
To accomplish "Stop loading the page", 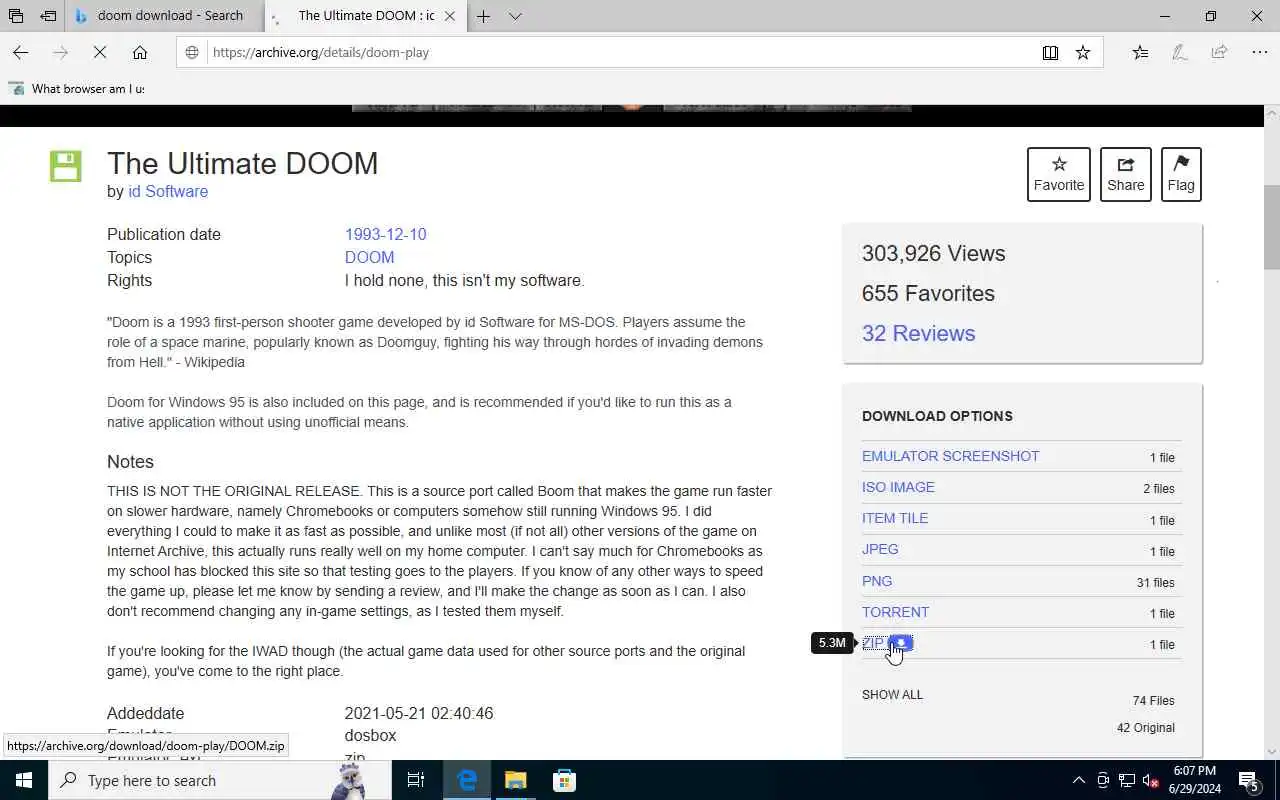I will click(x=100, y=52).
